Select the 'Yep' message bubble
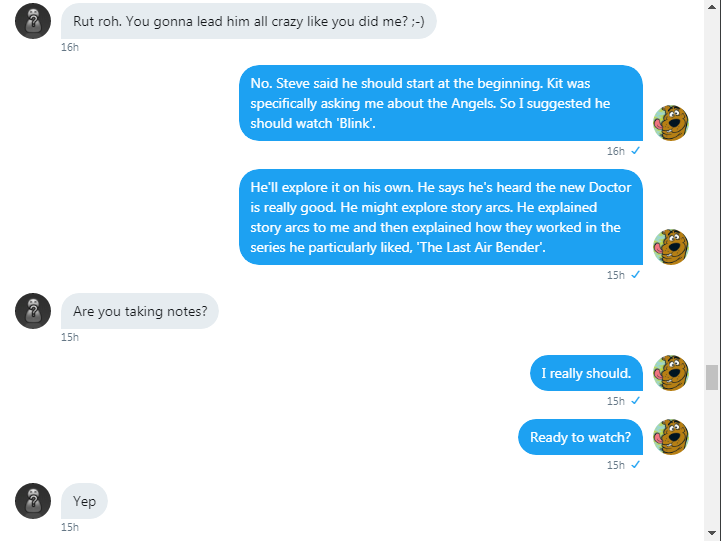The width and height of the screenshot is (721, 541). (84, 501)
